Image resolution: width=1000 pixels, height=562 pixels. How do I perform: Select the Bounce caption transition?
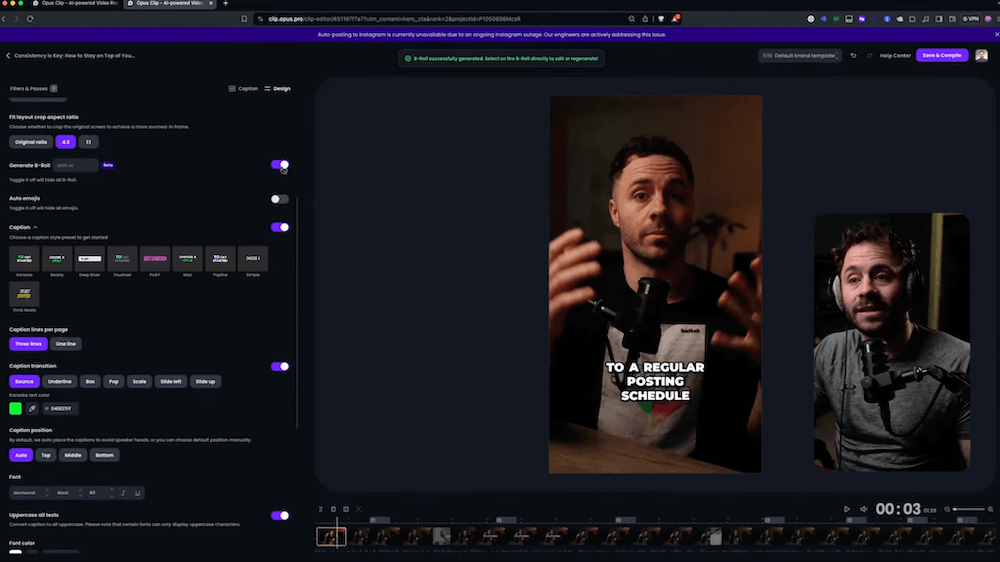pyautogui.click(x=24, y=381)
